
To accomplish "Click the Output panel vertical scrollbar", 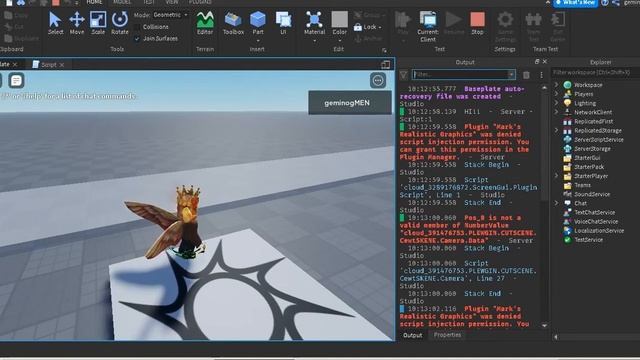I will point(544,145).
